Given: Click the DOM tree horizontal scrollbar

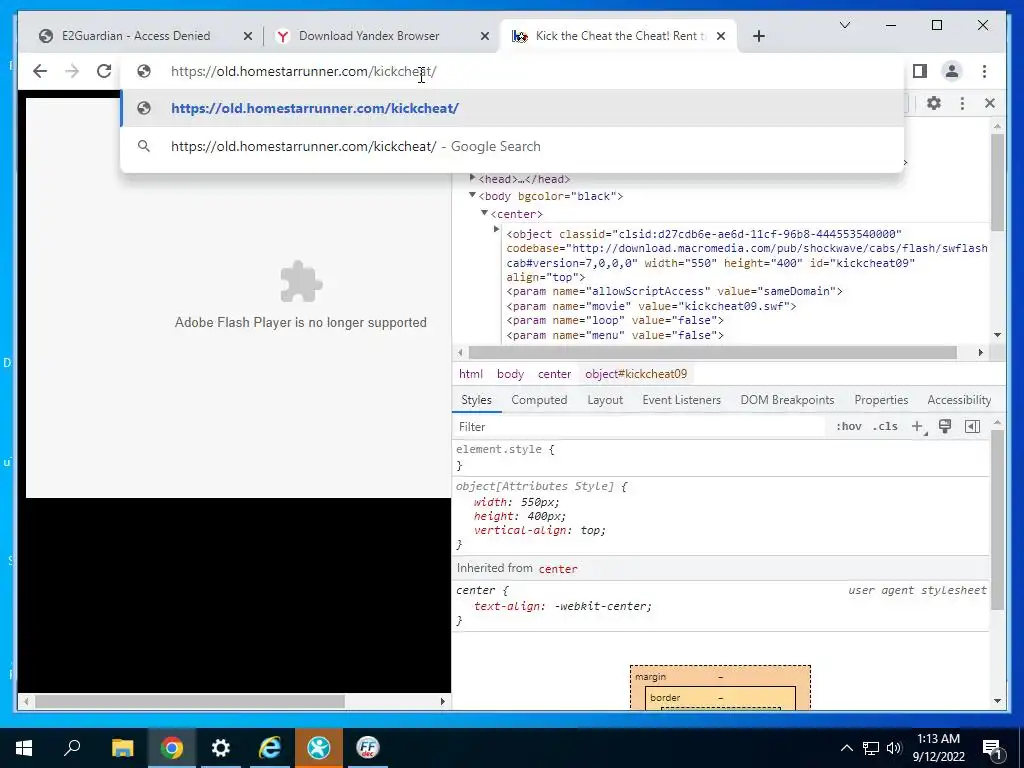Looking at the screenshot, I should (712, 353).
